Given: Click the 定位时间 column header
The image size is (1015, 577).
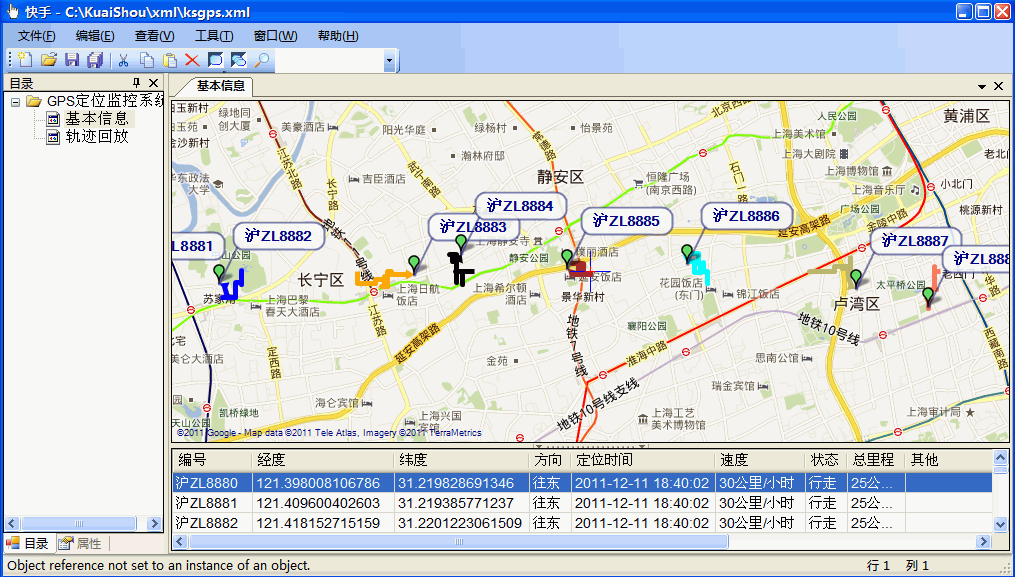Looking at the screenshot, I should click(x=603, y=460).
